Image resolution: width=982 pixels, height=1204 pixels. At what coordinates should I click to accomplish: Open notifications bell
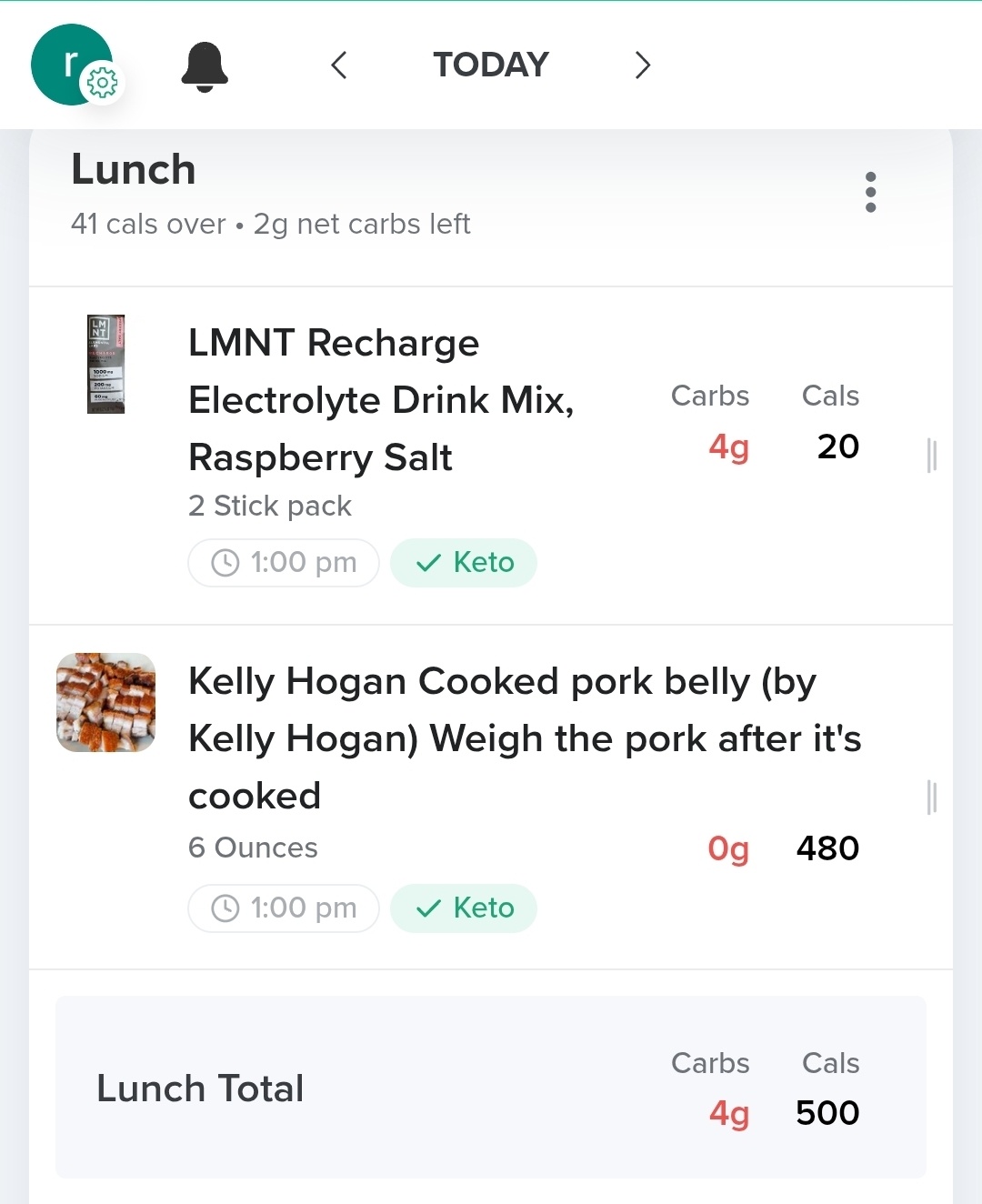pyautogui.click(x=205, y=66)
